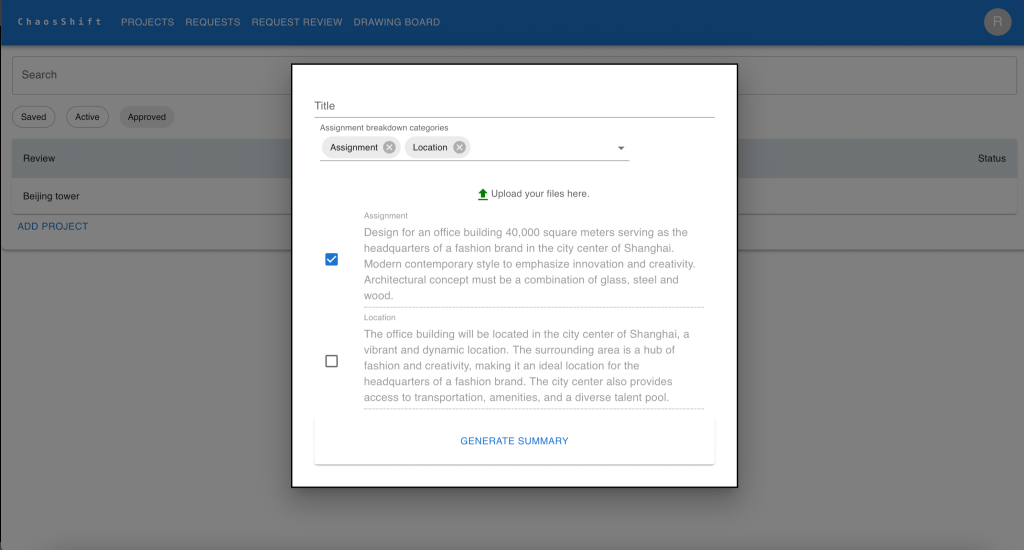Screen dimensions: 1024x550
Task: Remove the Location chip via its X icon
Action: [x=459, y=147]
